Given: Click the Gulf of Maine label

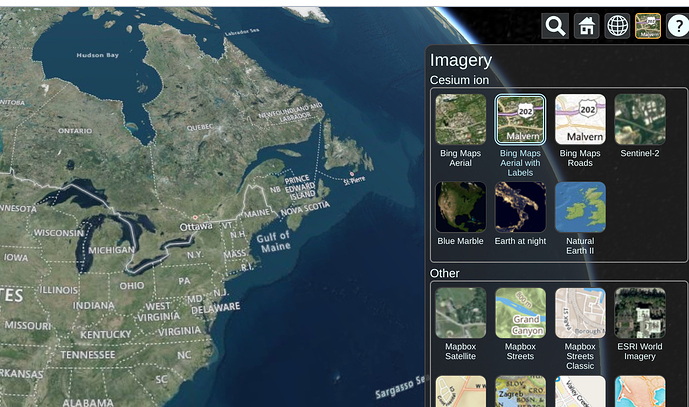Looking at the screenshot, I should (274, 242).
